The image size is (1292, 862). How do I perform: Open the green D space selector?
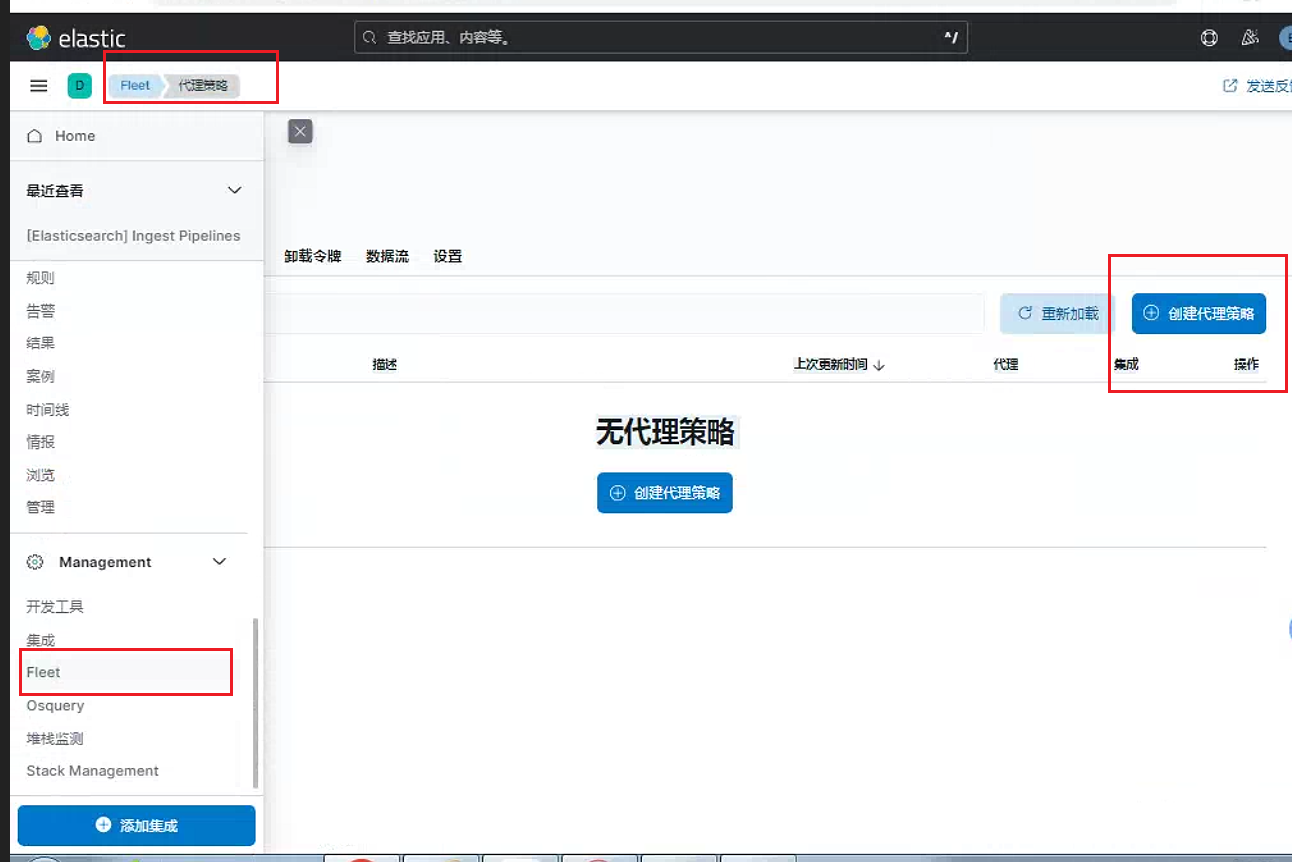80,86
